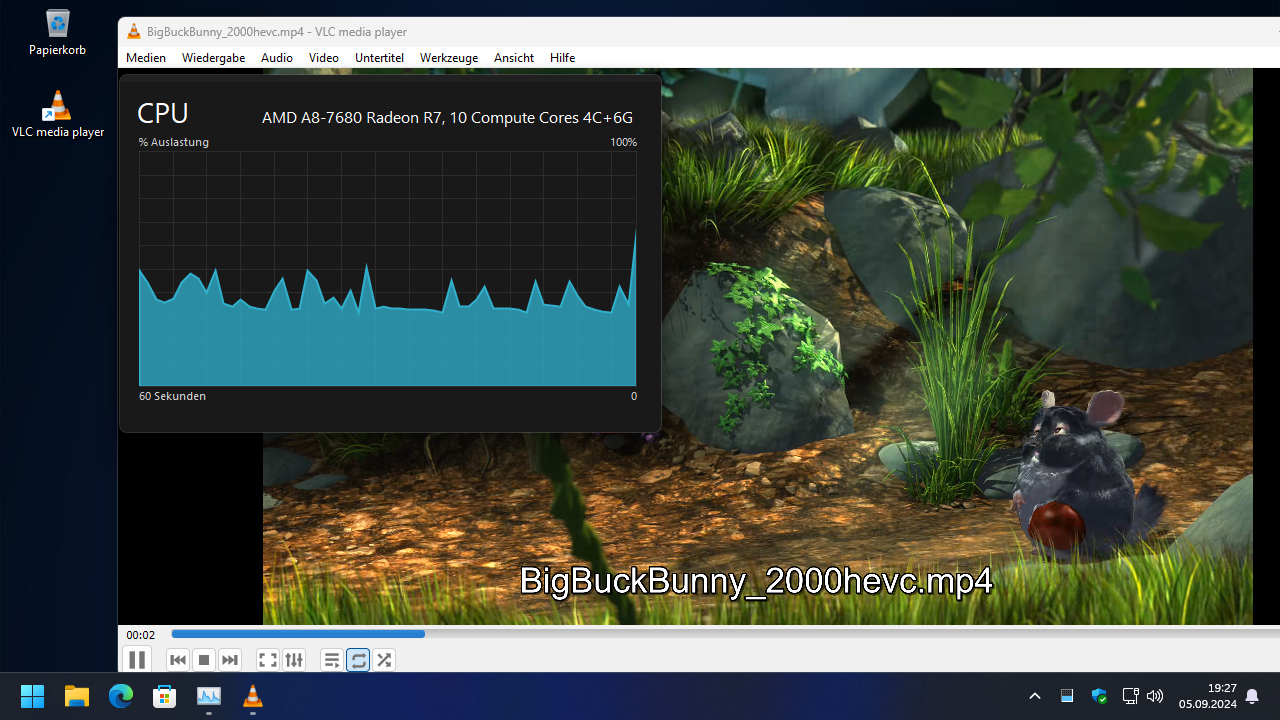Open the fullscreen mode icon
Screen dimensions: 1280x720
(267, 659)
